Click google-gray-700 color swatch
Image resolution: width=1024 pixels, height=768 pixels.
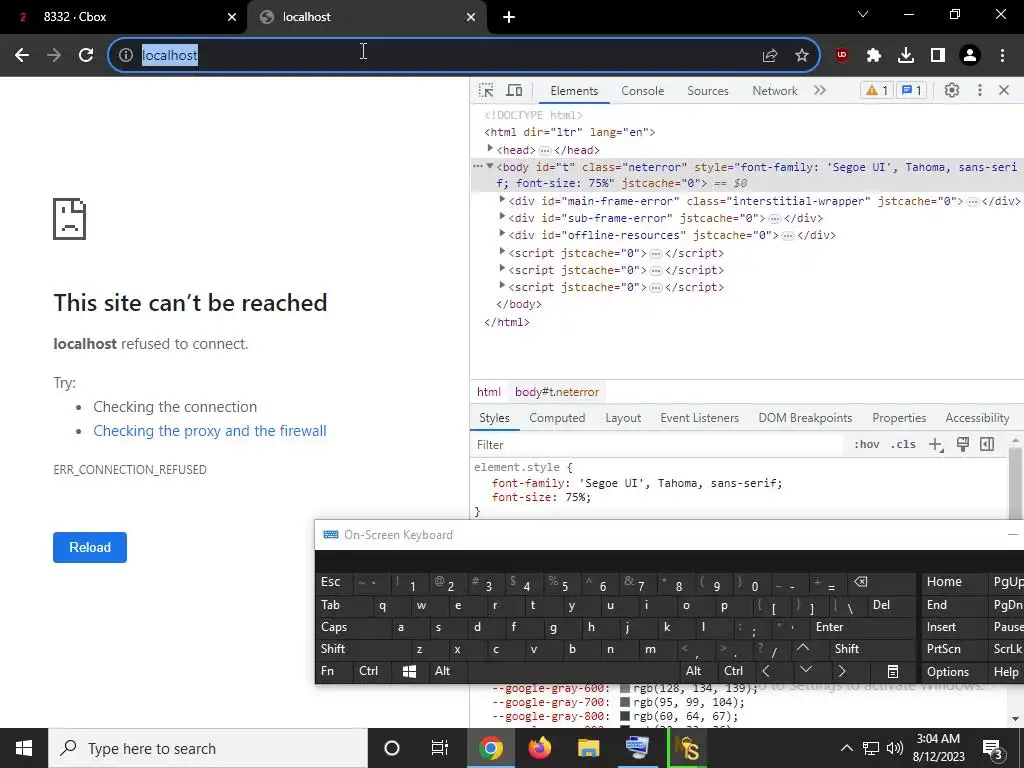coord(625,702)
